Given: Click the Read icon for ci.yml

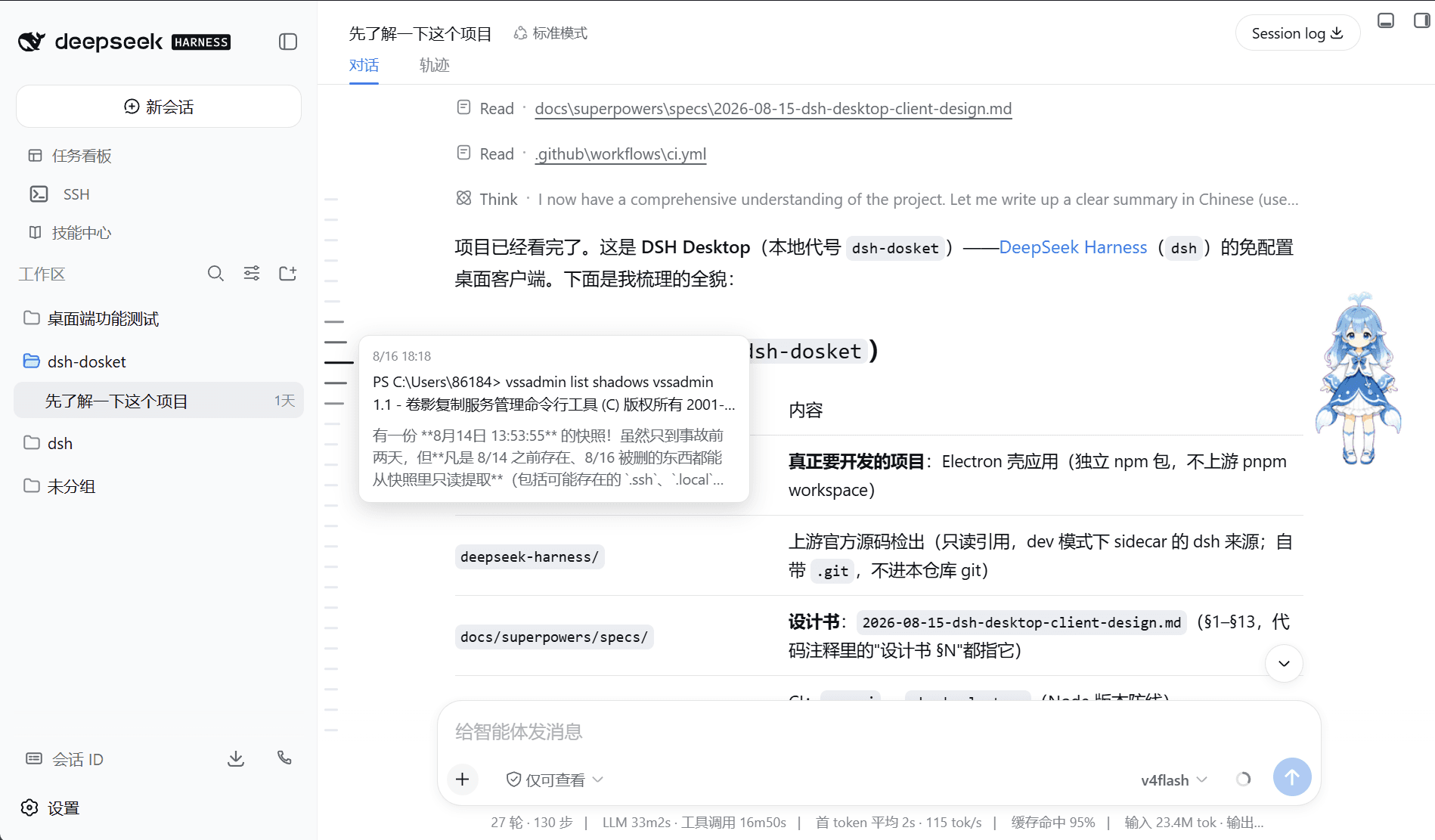Looking at the screenshot, I should coord(464,153).
